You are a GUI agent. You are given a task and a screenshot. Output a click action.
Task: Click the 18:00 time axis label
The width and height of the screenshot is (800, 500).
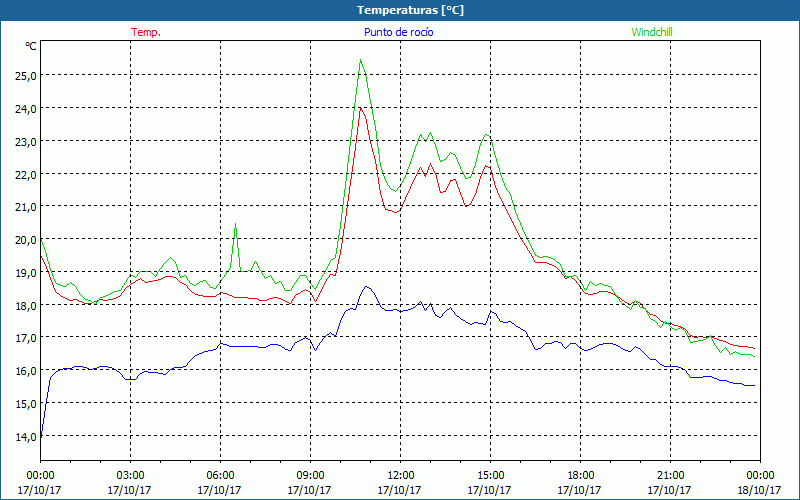click(x=580, y=476)
